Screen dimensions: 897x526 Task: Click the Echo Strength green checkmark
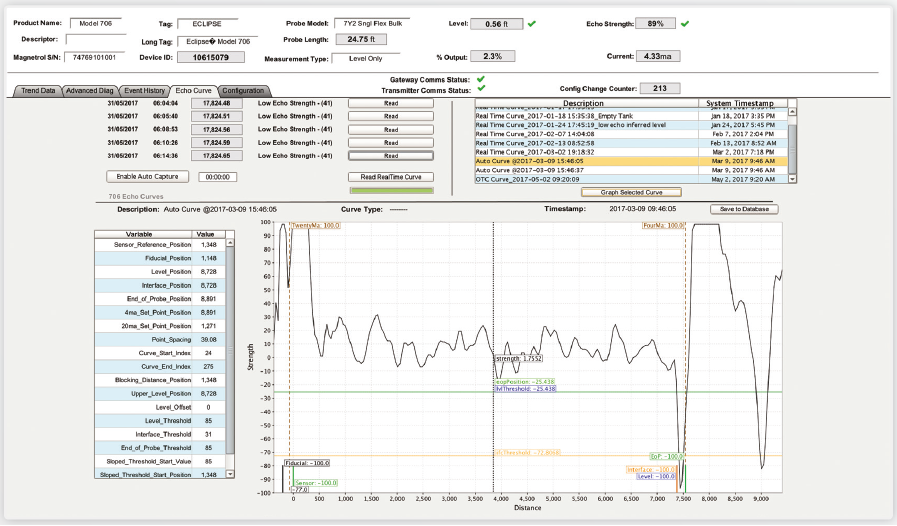pos(685,23)
